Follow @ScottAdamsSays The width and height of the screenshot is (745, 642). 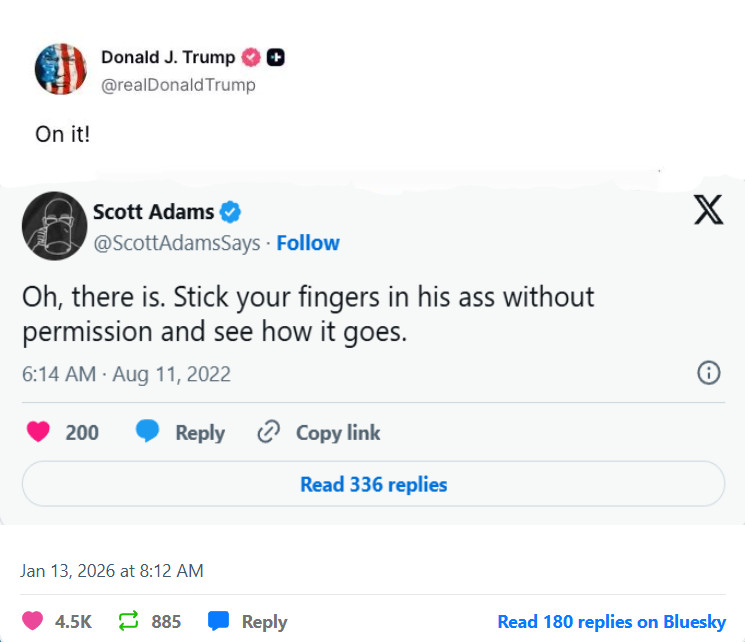pos(308,243)
